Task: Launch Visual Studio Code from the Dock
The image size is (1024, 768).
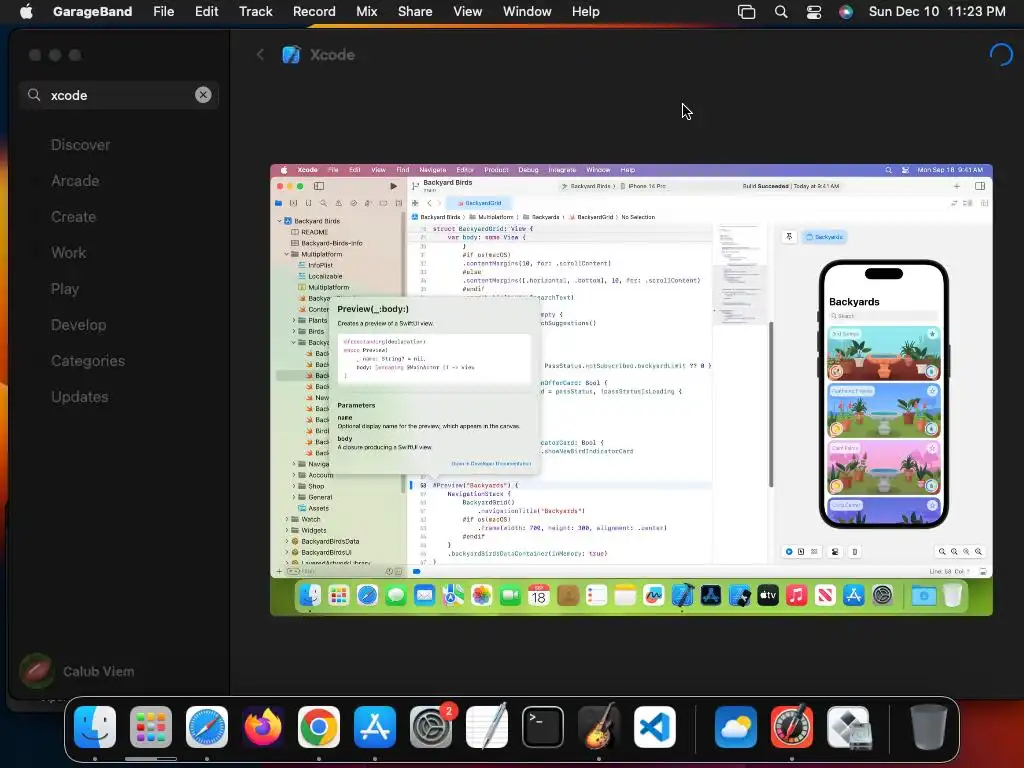Action: (655, 727)
